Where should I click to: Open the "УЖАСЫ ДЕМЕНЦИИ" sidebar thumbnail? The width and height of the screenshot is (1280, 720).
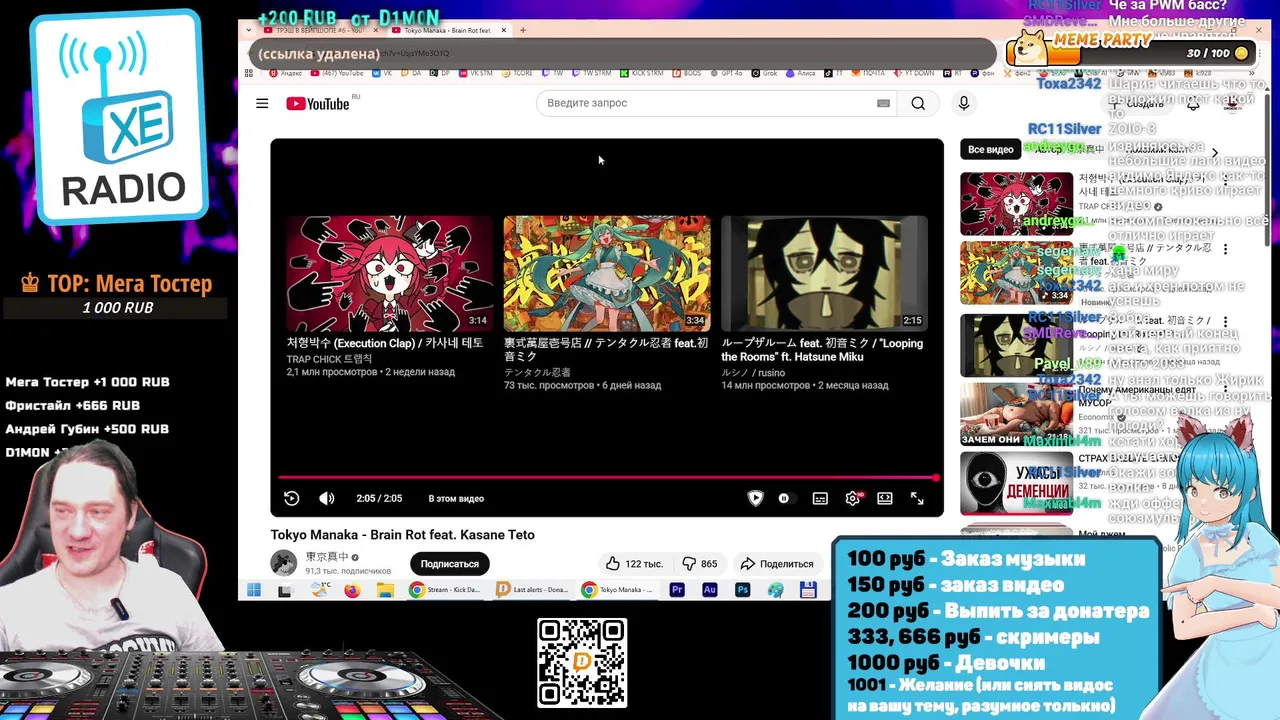(1016, 484)
